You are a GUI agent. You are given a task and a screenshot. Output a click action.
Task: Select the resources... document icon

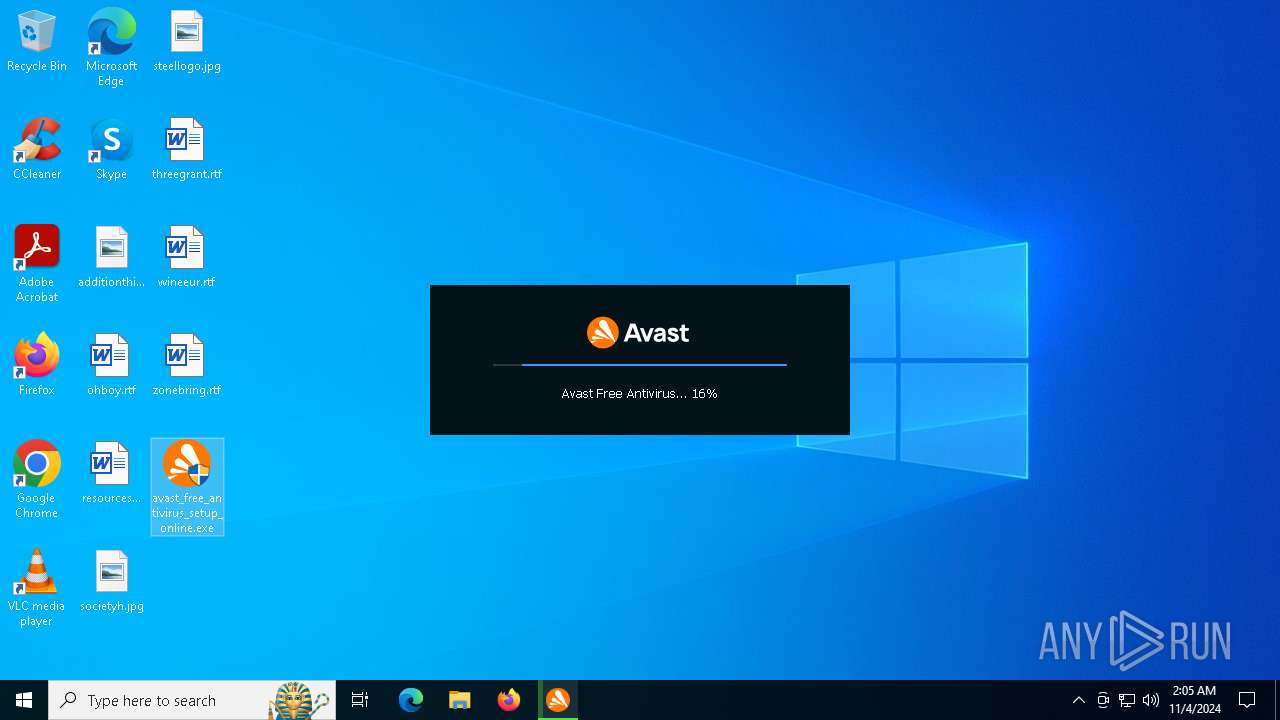111,474
